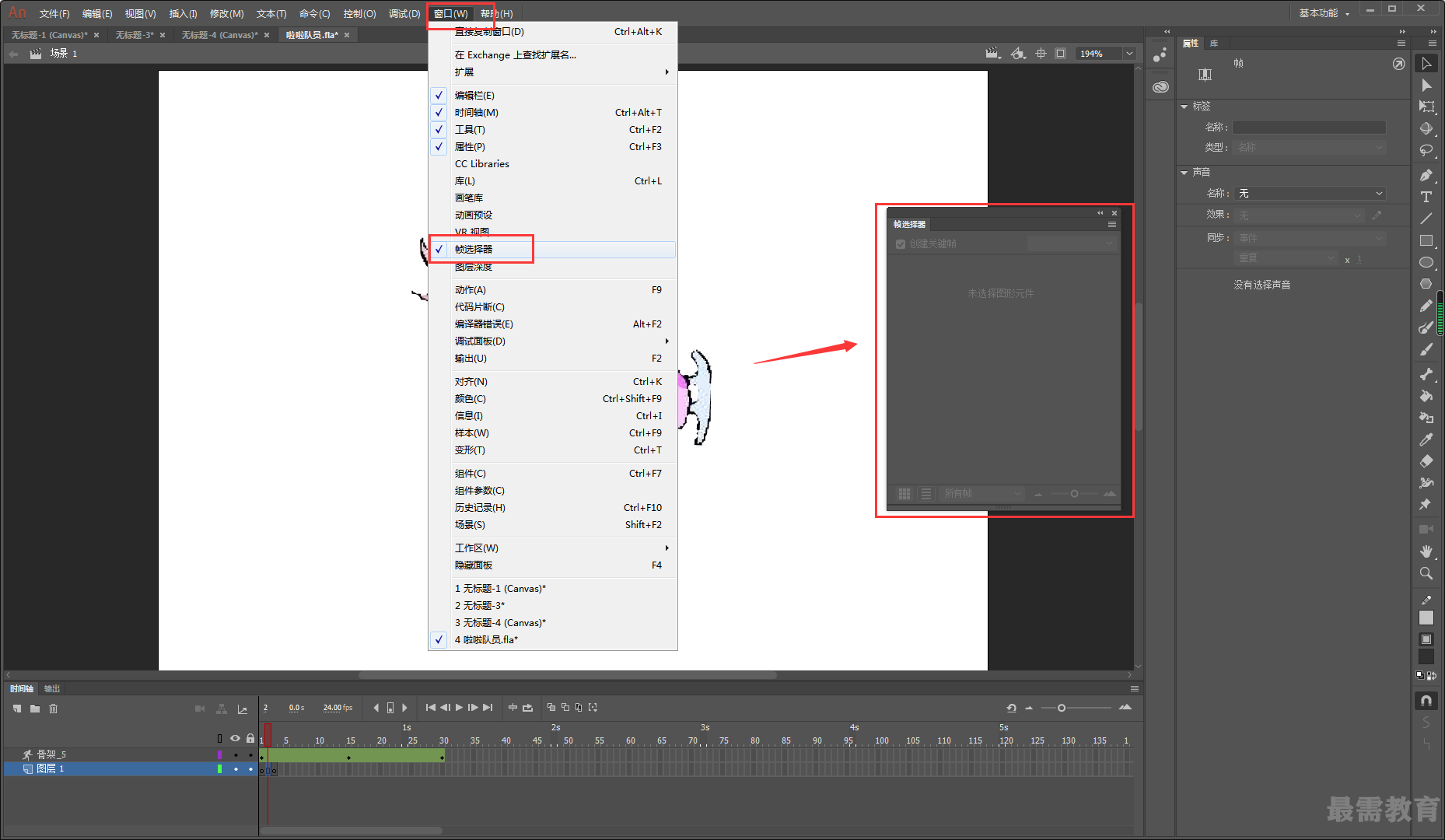Expand the 扩展 submenu
Screen dimensions: 1445x840
tap(552, 72)
